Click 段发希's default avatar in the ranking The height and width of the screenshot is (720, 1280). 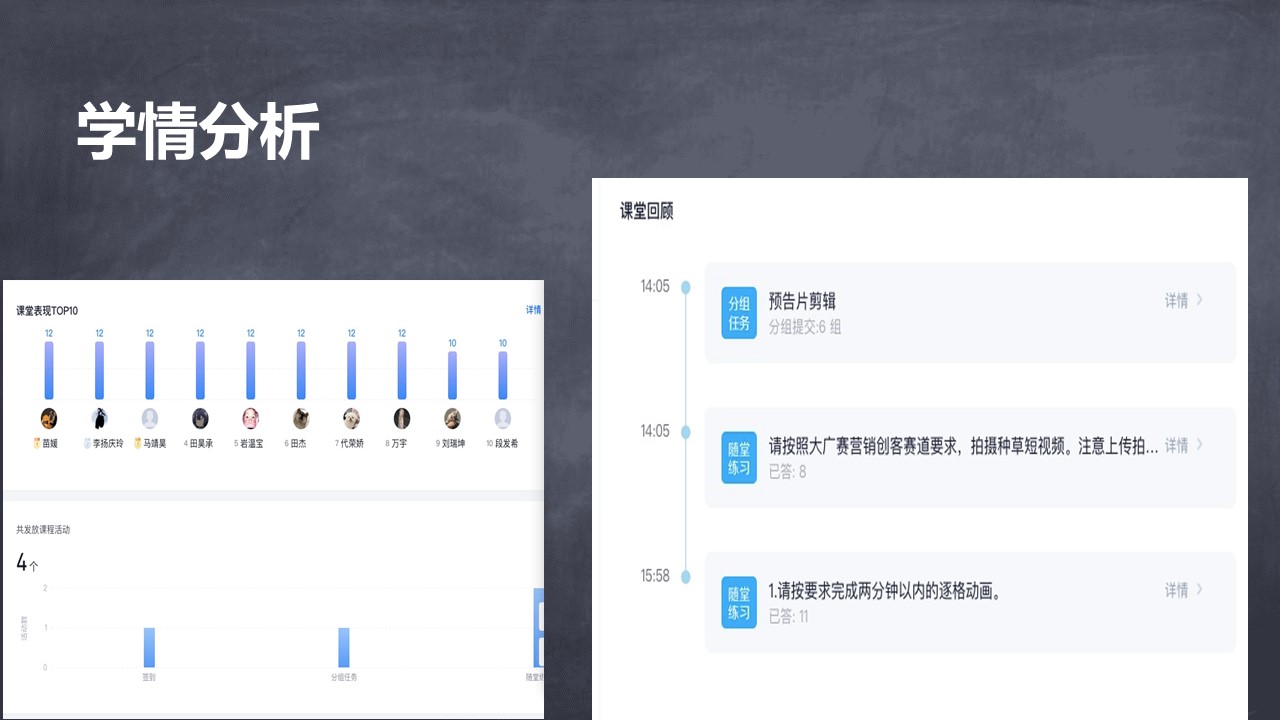[x=502, y=418]
